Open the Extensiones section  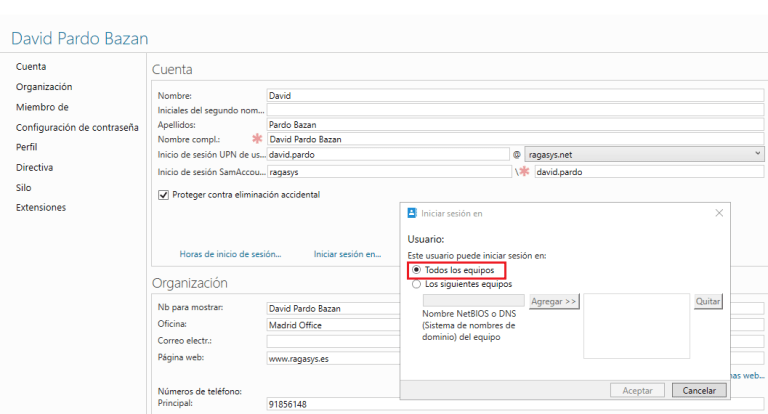coord(41,207)
